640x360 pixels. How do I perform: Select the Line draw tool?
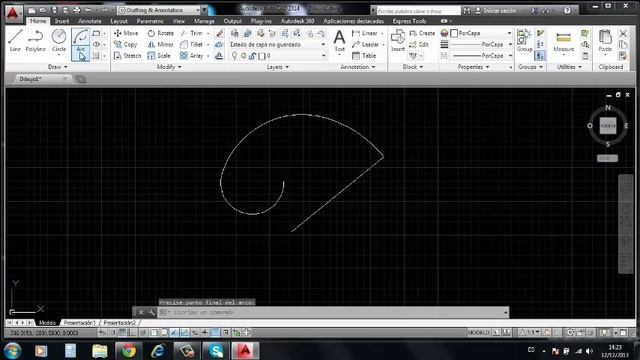pos(15,40)
